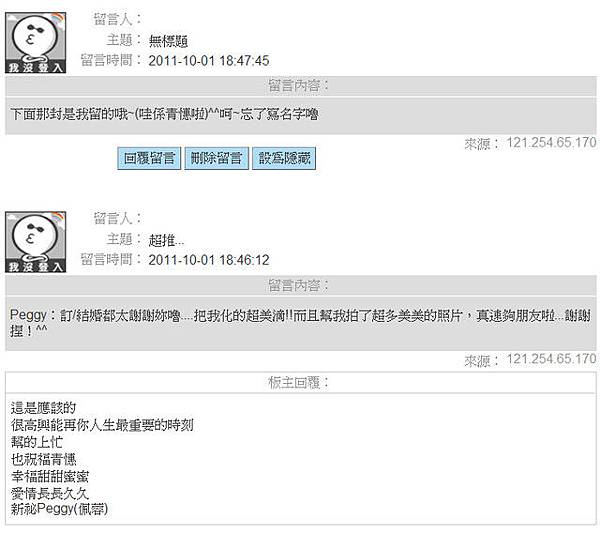Click timestamp 2011-10-01 18:46:12
Screen dimensions: 600x534
coord(209,260)
